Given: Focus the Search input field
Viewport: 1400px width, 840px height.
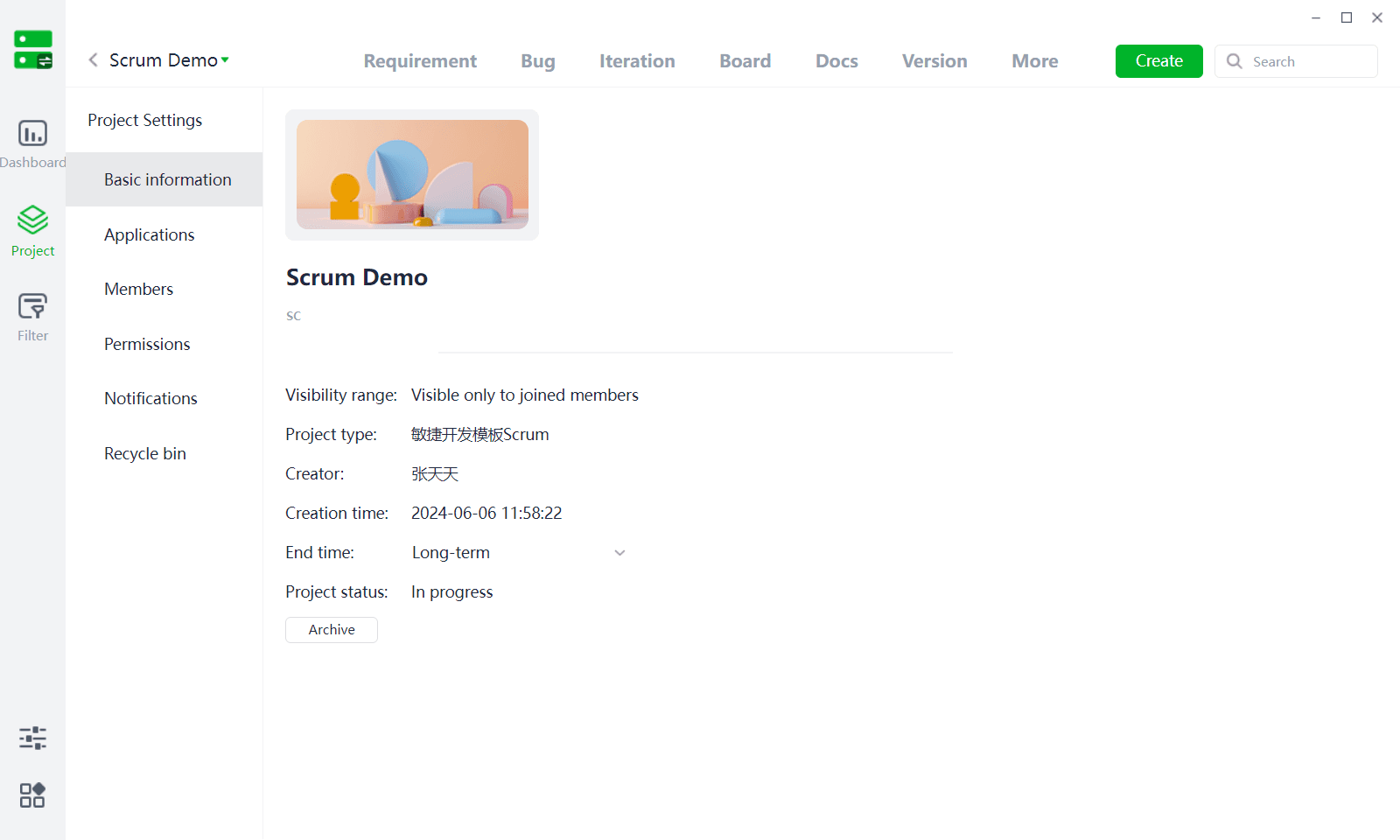Looking at the screenshot, I should pos(1297,61).
